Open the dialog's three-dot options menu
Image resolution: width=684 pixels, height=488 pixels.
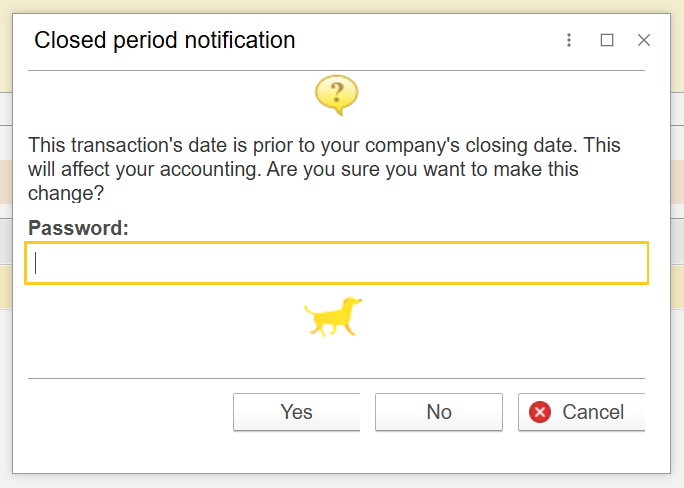[569, 41]
